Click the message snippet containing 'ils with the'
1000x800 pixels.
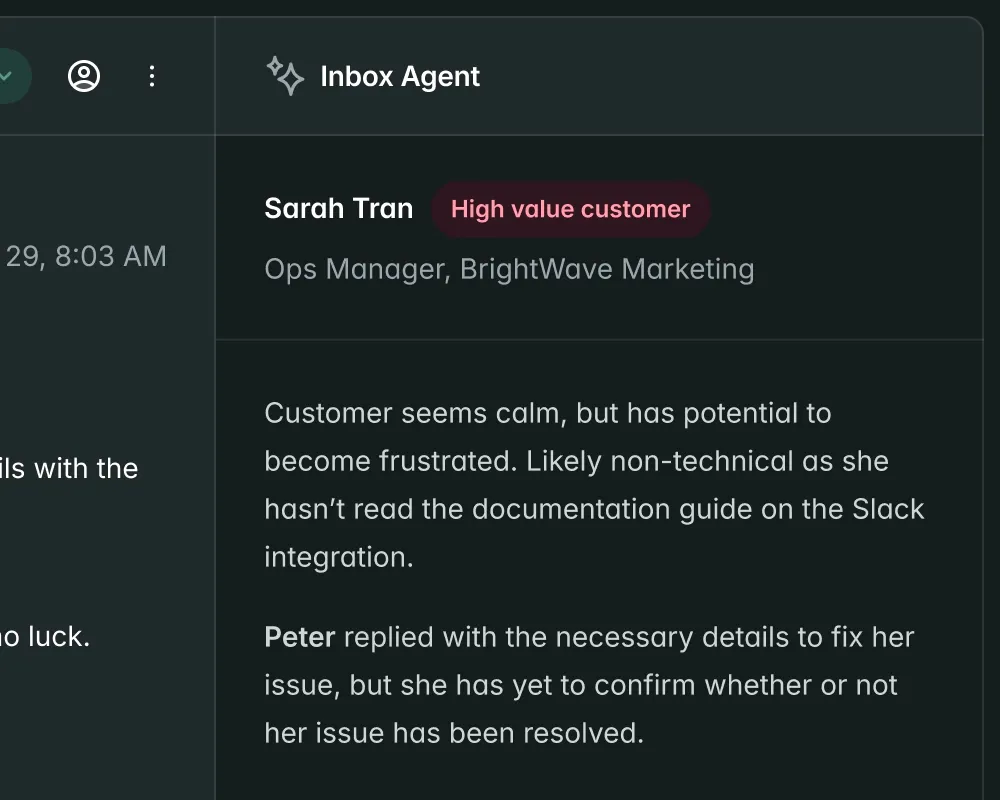pyautogui.click(x=70, y=468)
